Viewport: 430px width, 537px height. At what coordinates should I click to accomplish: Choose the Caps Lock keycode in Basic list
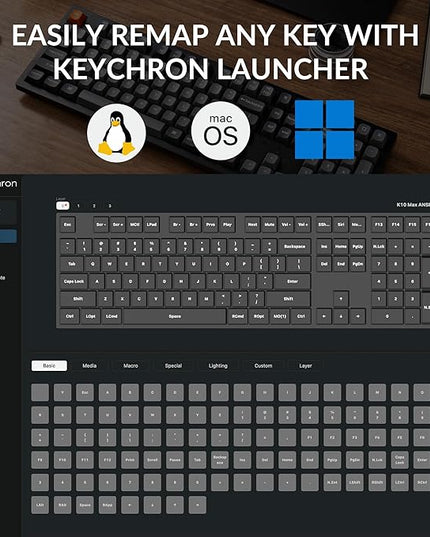click(x=400, y=460)
